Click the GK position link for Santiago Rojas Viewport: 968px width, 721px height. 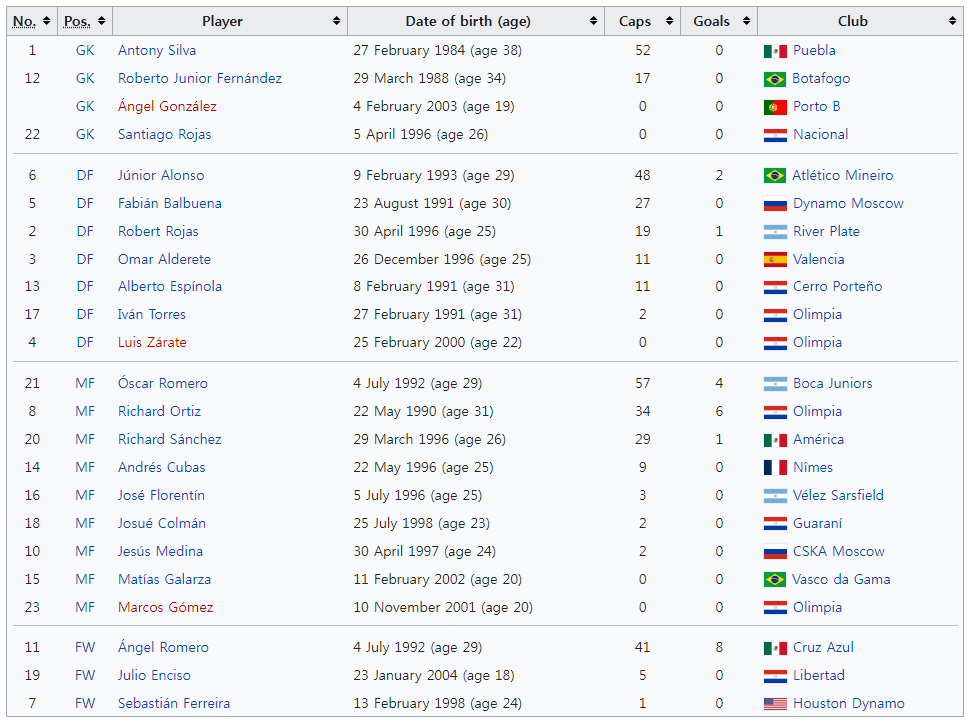tap(85, 135)
